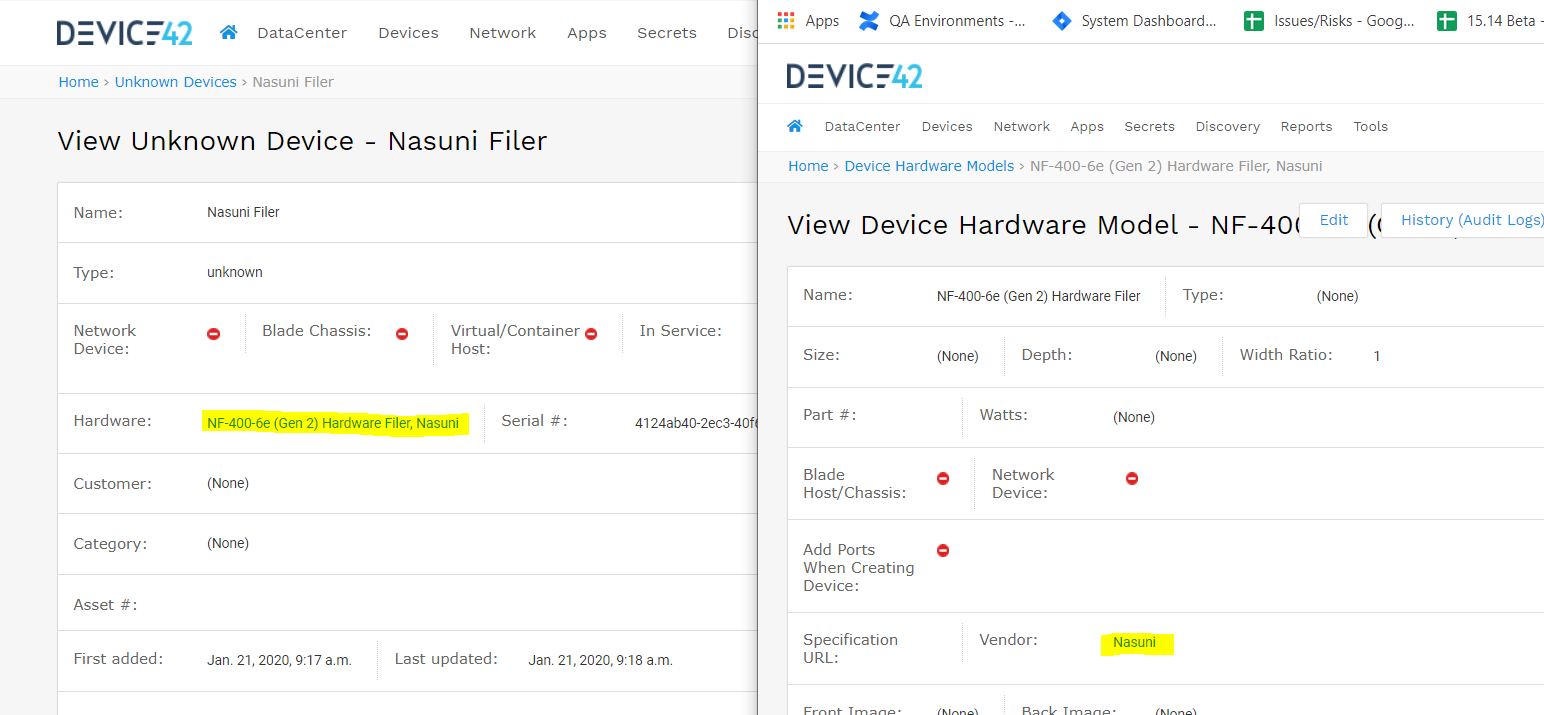This screenshot has width=1544, height=715.
Task: Click home icon in left window navbar
Action: point(229,32)
